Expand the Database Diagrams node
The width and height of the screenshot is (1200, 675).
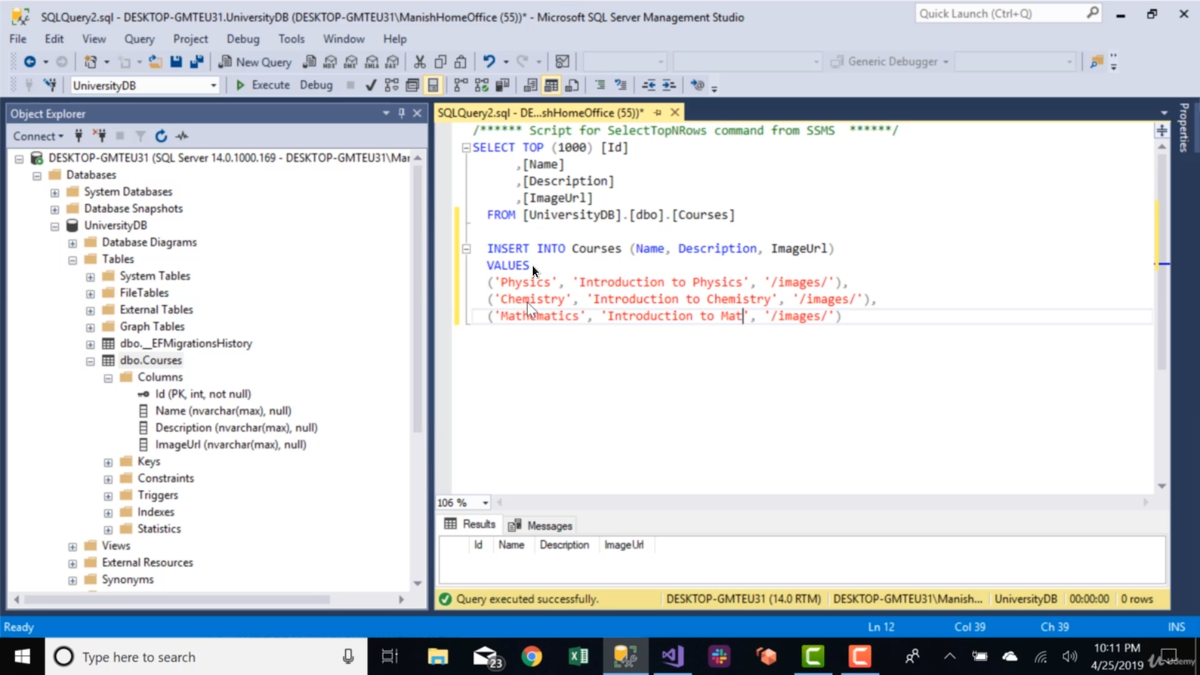pyautogui.click(x=72, y=243)
